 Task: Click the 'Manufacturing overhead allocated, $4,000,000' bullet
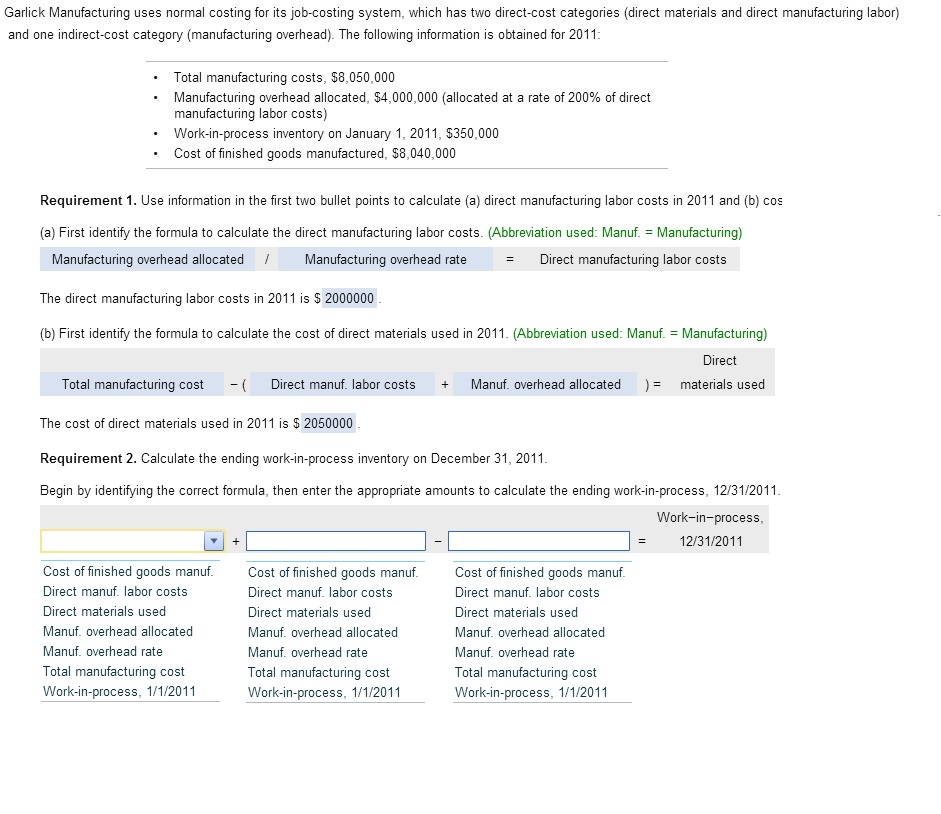[x=412, y=105]
